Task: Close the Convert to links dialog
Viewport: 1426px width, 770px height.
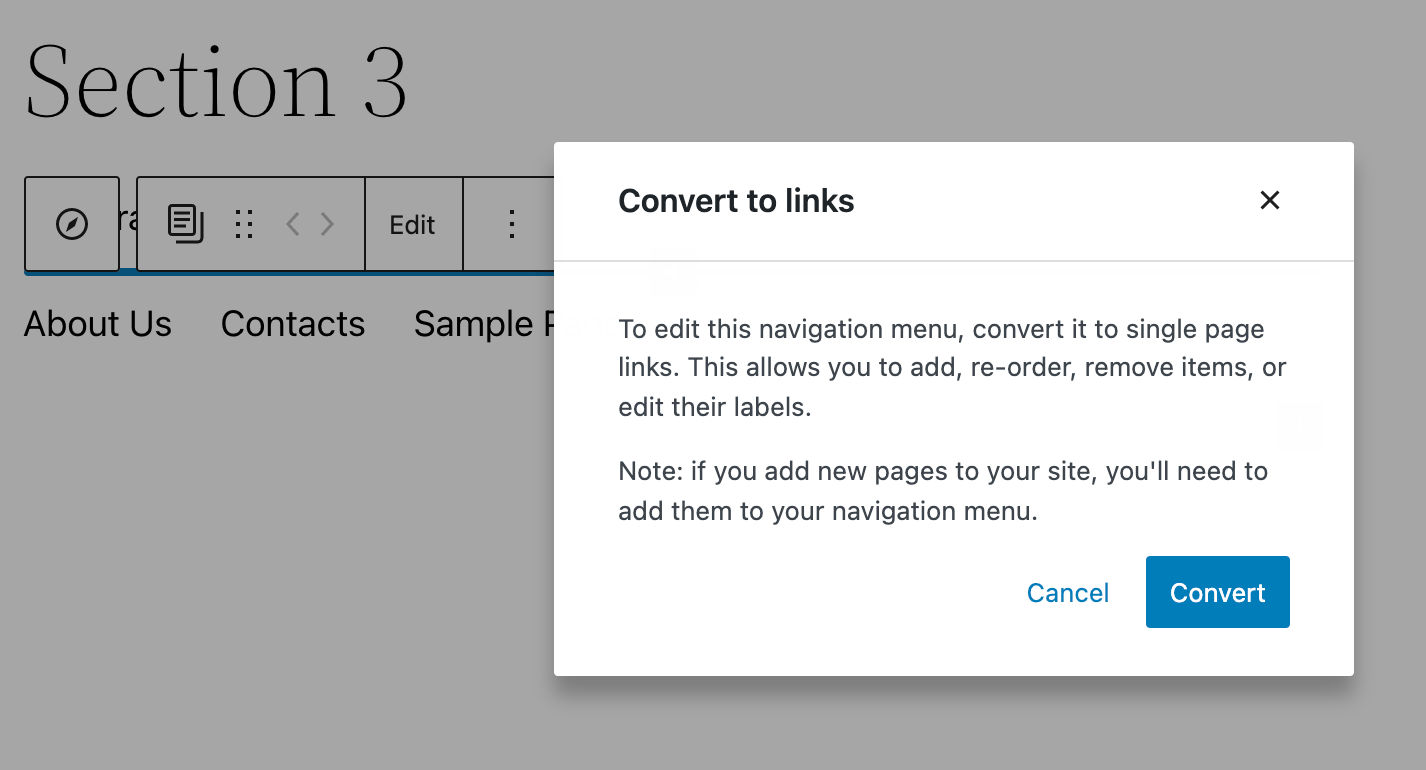Action: tap(1269, 200)
